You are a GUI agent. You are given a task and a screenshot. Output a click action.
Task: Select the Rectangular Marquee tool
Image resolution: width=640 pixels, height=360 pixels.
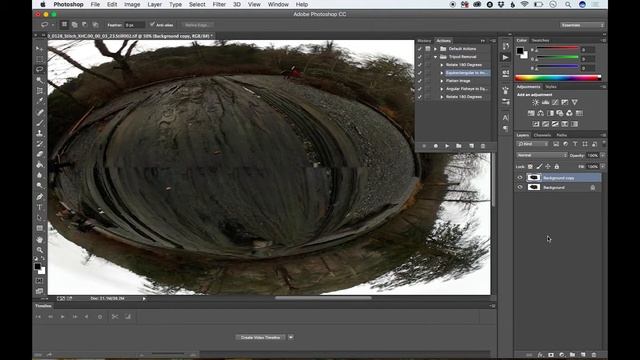pos(40,60)
